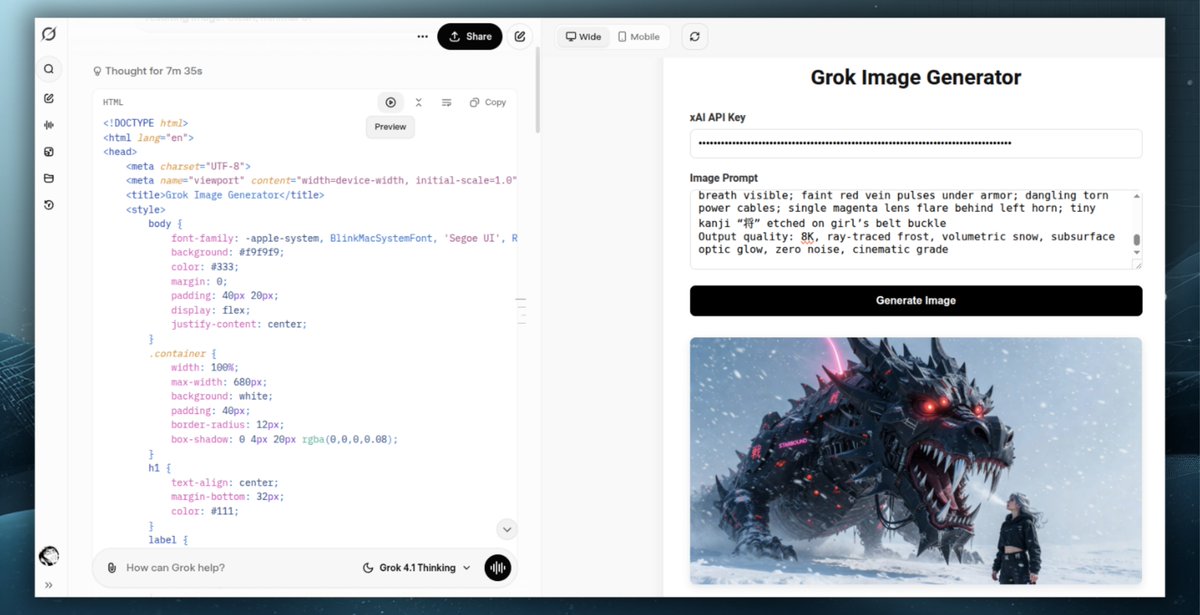Open the history icon in sidebar
This screenshot has width=1200, height=615.
(x=48, y=205)
